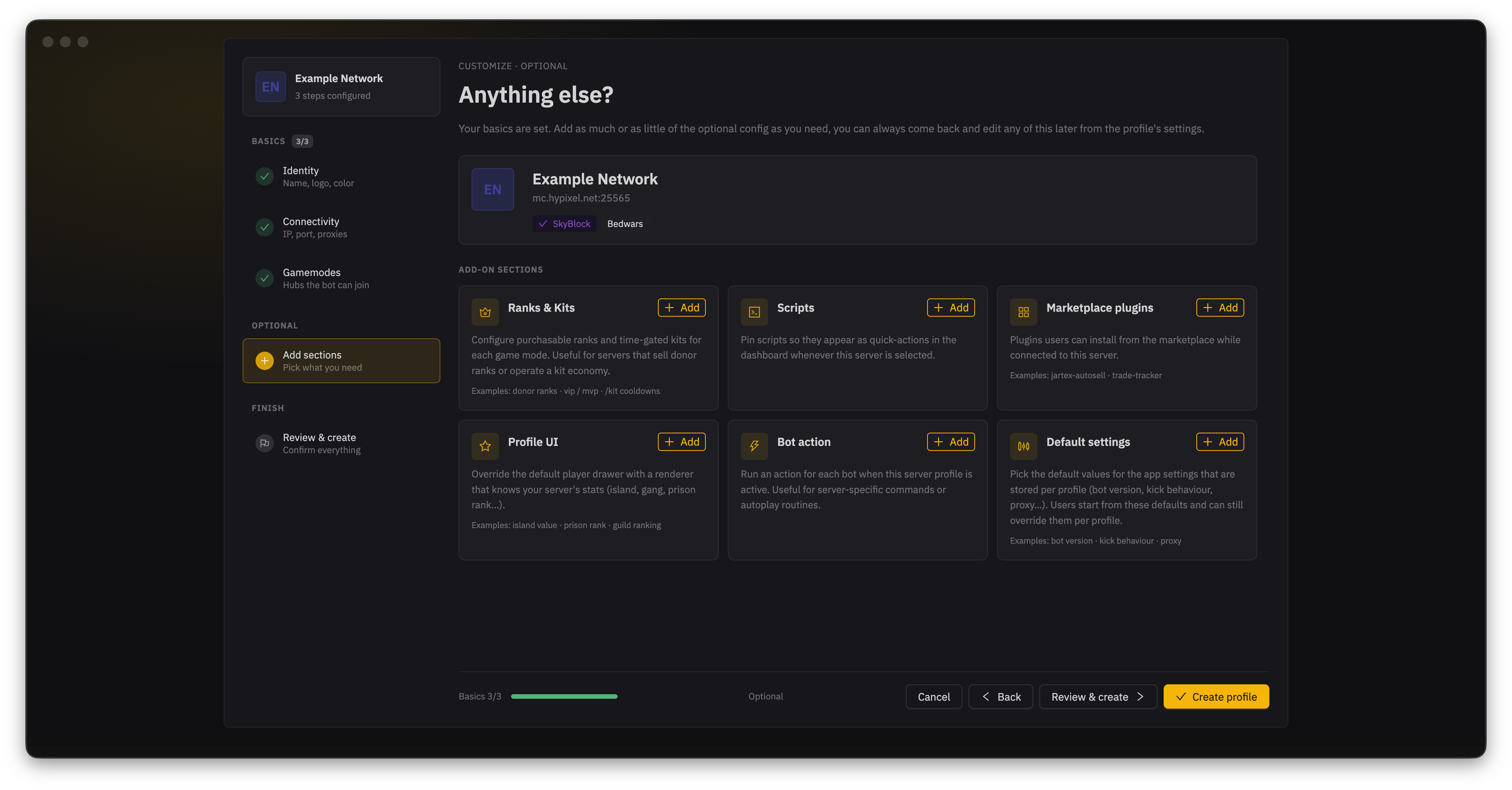Add the Bot action section
Screen dimensions: 1512x790
951,442
